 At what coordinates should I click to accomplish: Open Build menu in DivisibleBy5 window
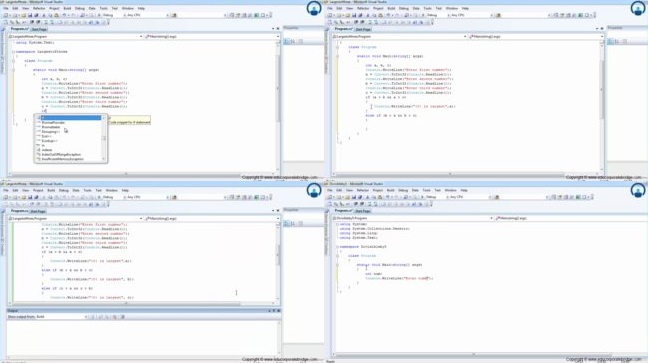coord(391,190)
